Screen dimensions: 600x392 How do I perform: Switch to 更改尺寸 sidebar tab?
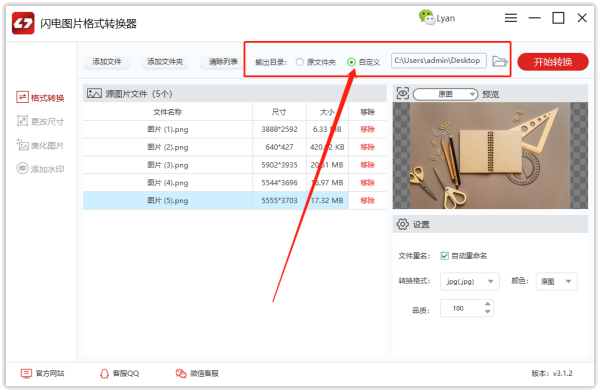(x=40, y=121)
